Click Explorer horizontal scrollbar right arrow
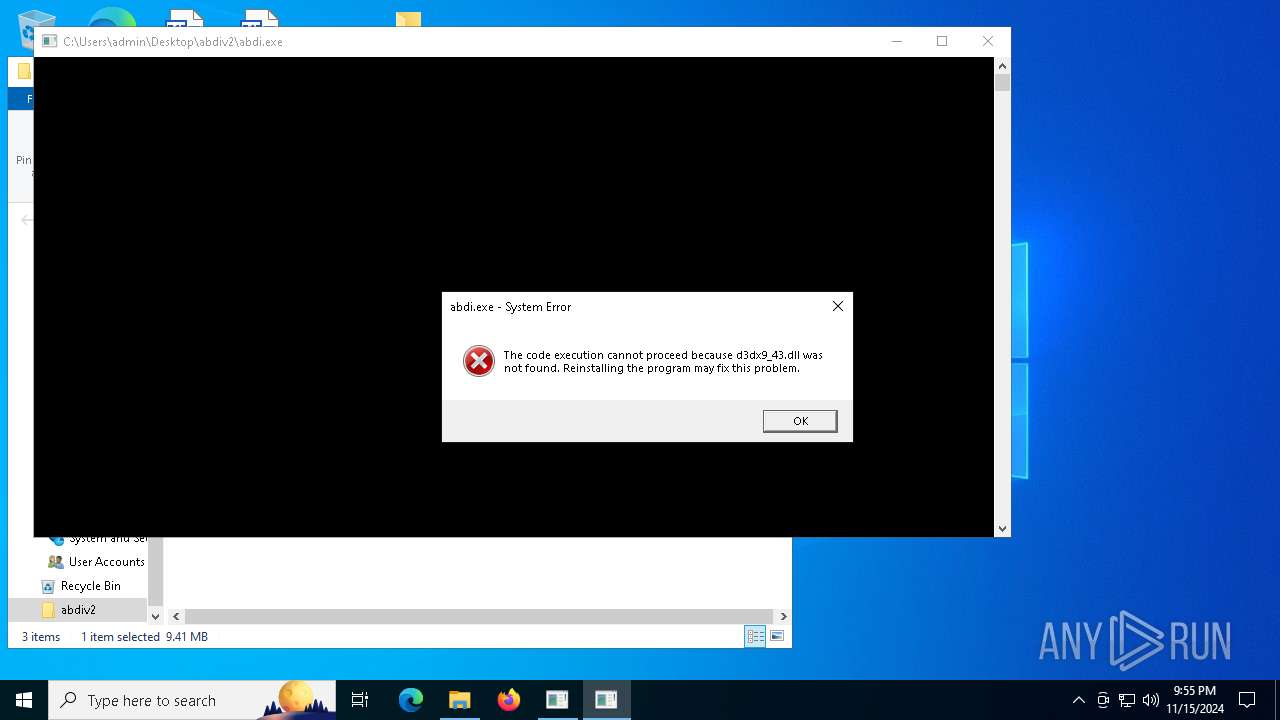Viewport: 1280px width, 720px height. [783, 617]
